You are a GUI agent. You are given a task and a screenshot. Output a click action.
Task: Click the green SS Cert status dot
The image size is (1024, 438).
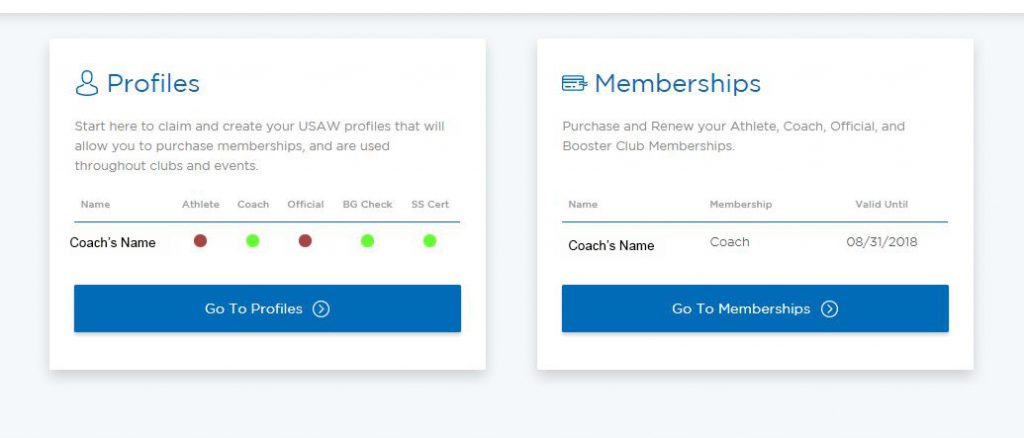(x=430, y=241)
